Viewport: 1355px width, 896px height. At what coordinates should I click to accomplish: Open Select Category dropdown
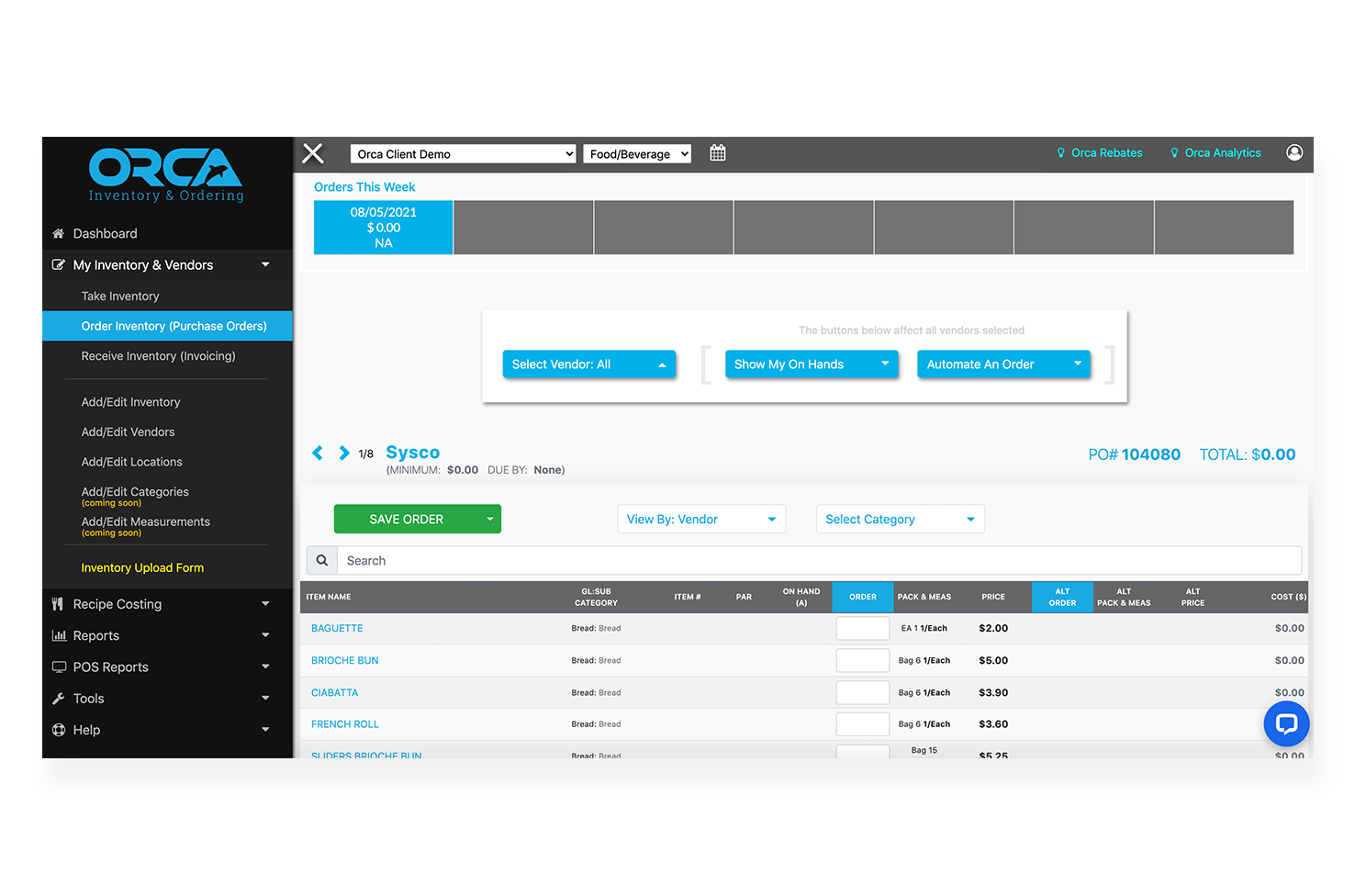coord(901,520)
